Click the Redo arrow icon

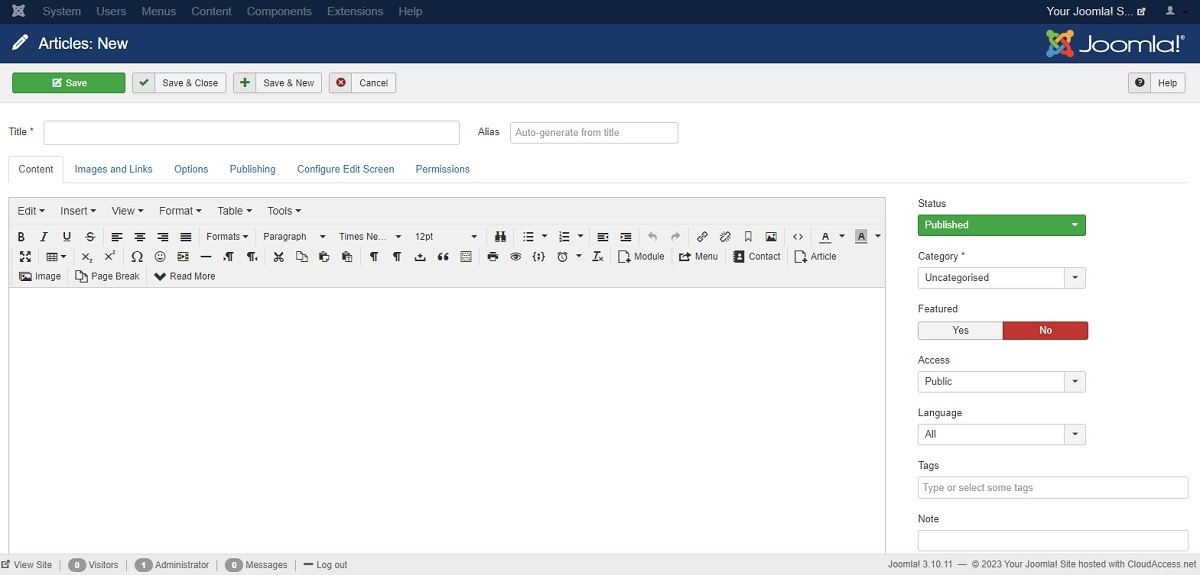point(676,237)
